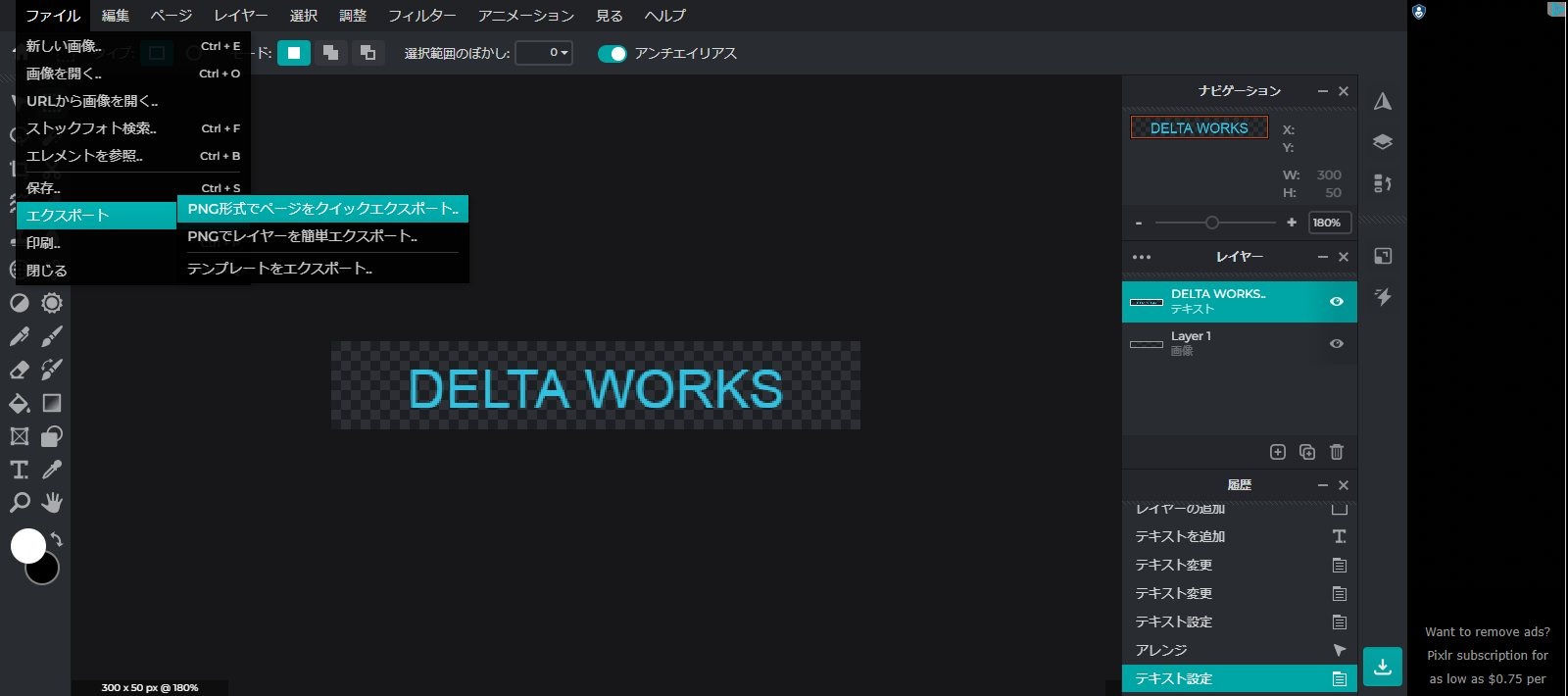Select the Text tool in the toolbox
1568x696 pixels.
click(x=20, y=470)
